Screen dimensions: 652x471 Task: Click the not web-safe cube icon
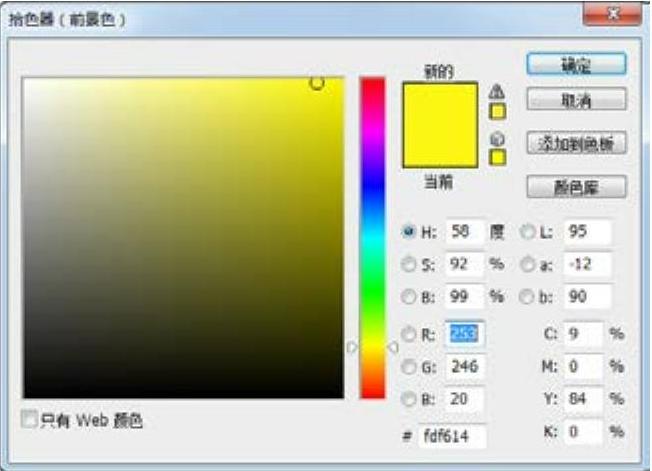(x=497, y=139)
